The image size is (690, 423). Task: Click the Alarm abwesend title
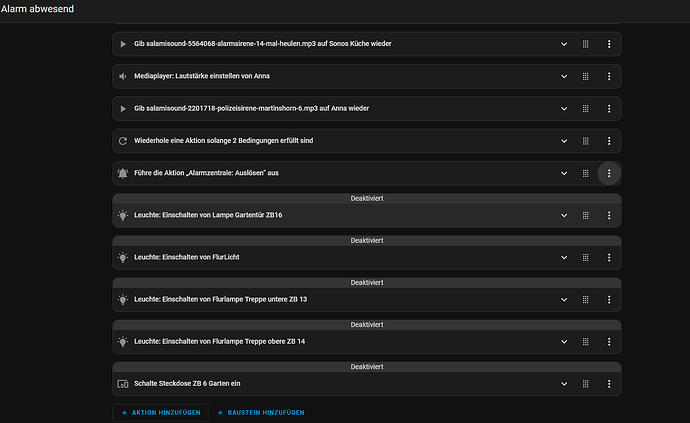tap(37, 9)
